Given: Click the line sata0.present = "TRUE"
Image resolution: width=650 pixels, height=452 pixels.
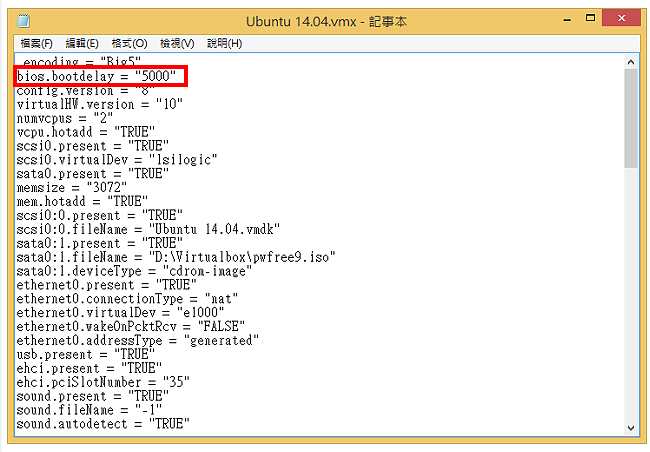Looking at the screenshot, I should tap(93, 174).
